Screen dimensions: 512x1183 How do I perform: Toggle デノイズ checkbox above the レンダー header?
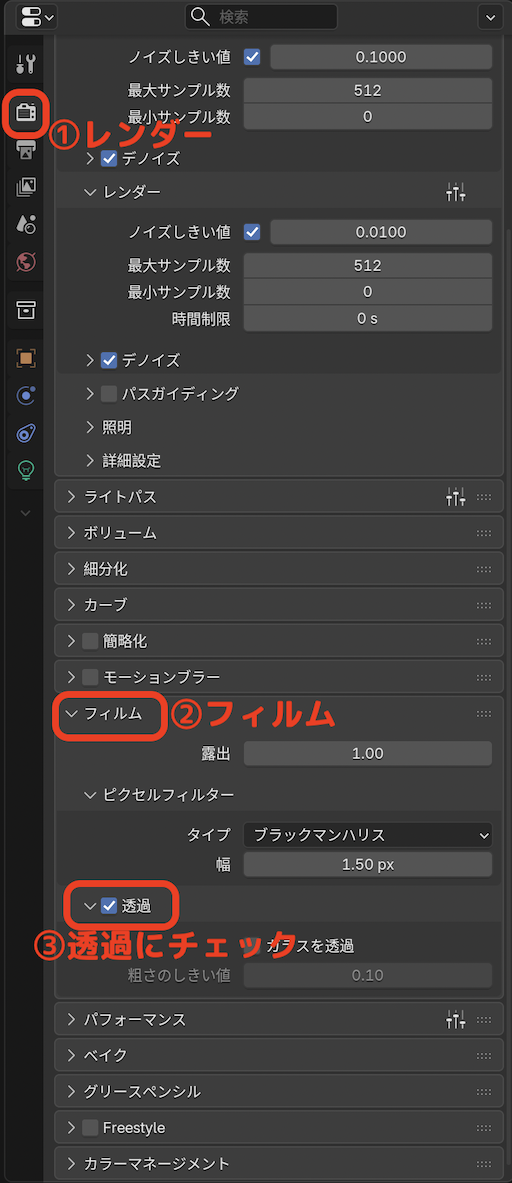click(109, 158)
